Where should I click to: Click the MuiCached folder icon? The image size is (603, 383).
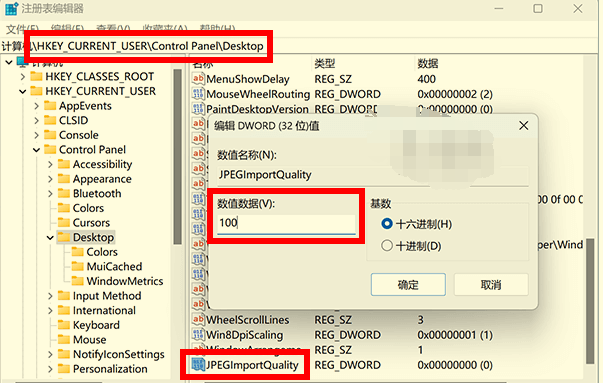78,266
